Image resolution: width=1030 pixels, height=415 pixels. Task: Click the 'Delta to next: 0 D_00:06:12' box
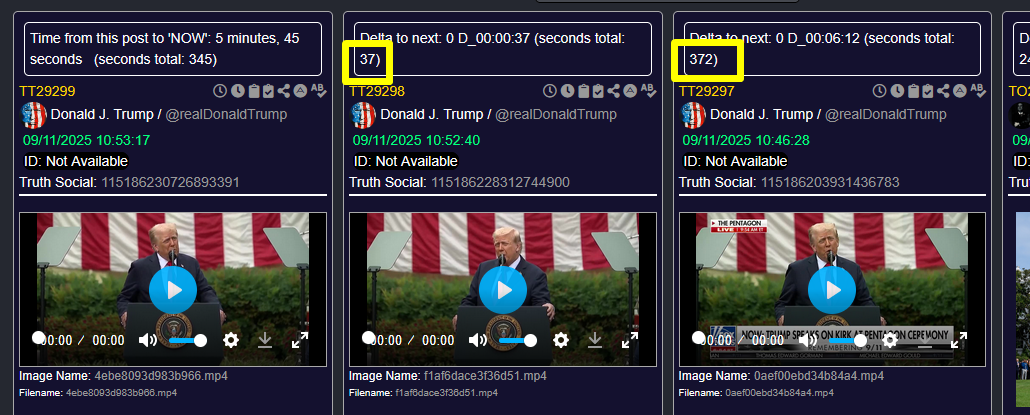[832, 49]
